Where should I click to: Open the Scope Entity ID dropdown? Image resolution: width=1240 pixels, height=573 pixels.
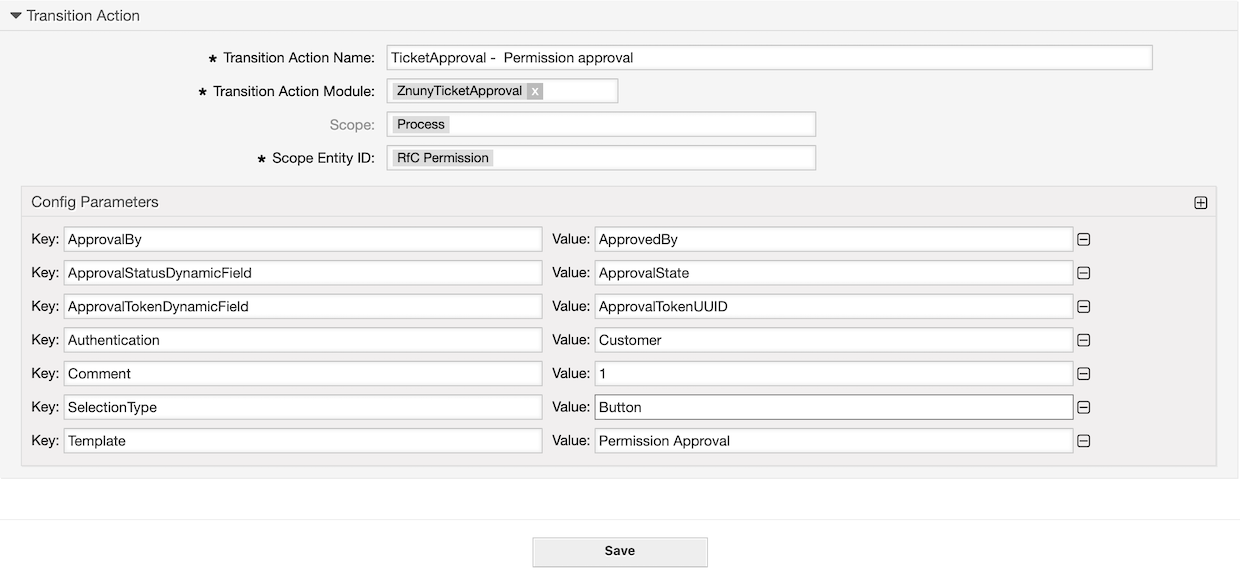click(x=650, y=158)
